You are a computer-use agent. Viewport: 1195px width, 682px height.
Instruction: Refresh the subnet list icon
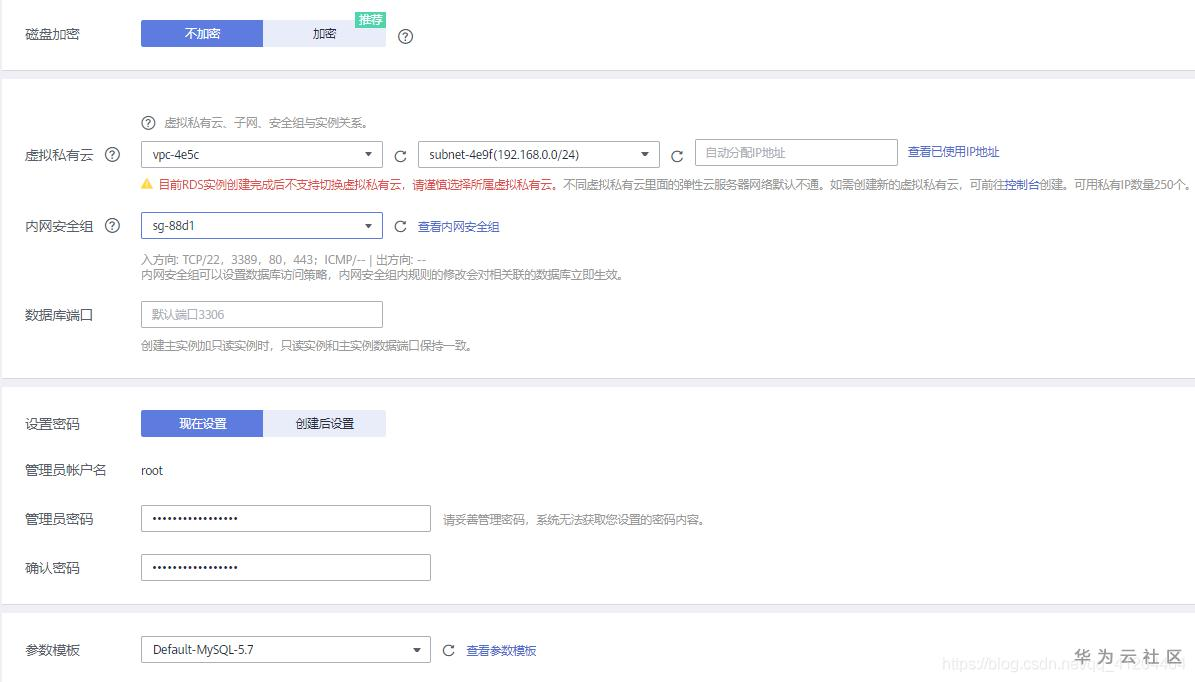click(x=677, y=156)
